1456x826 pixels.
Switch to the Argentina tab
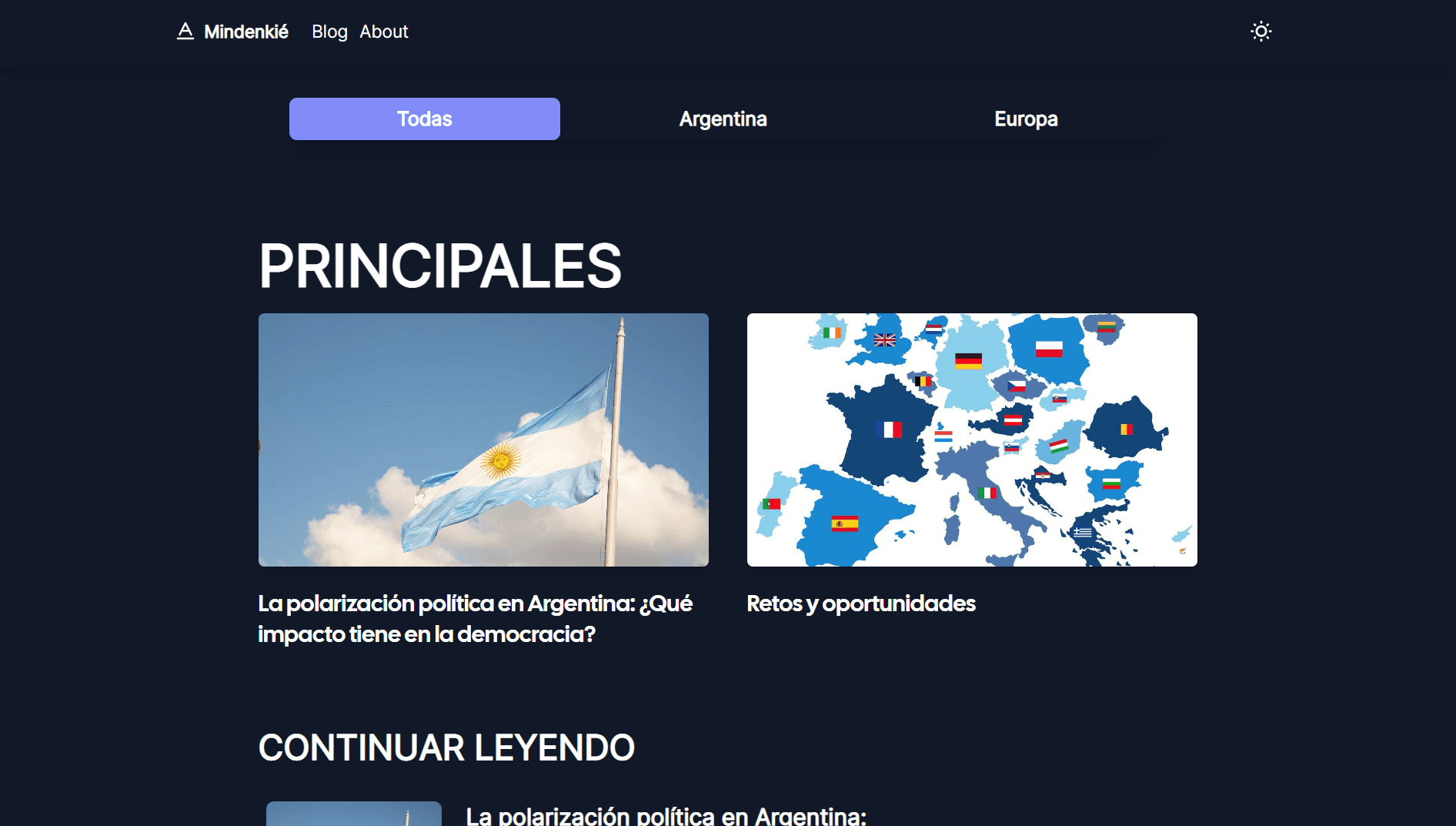[x=723, y=119]
